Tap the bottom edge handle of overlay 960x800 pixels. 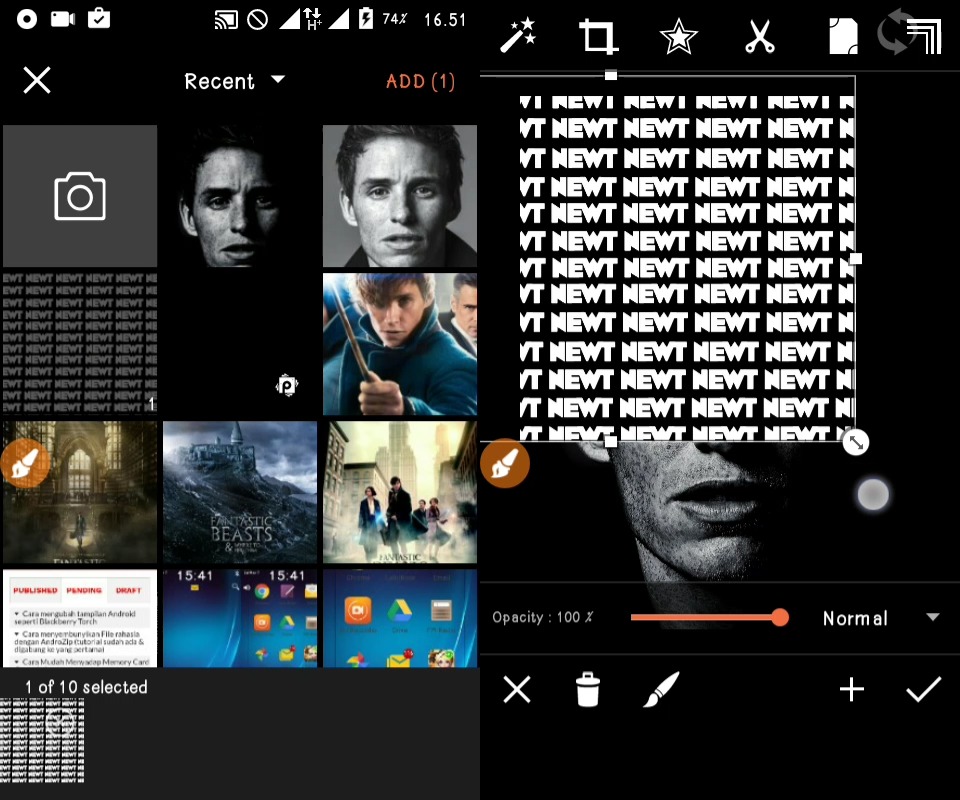click(x=610, y=442)
